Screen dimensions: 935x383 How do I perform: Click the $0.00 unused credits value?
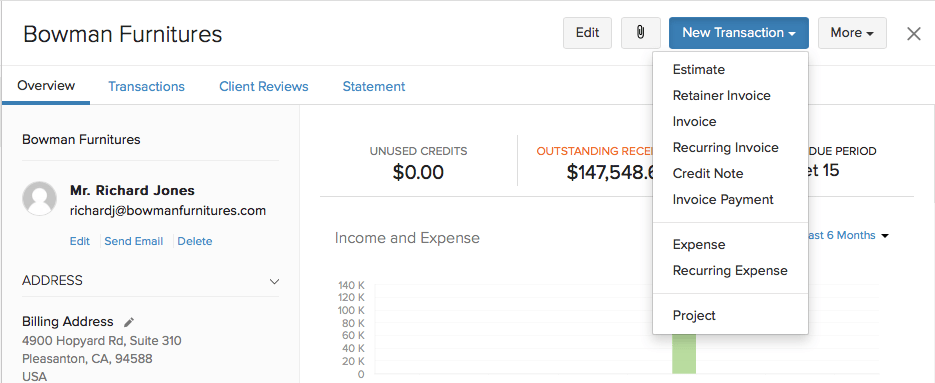tap(418, 172)
